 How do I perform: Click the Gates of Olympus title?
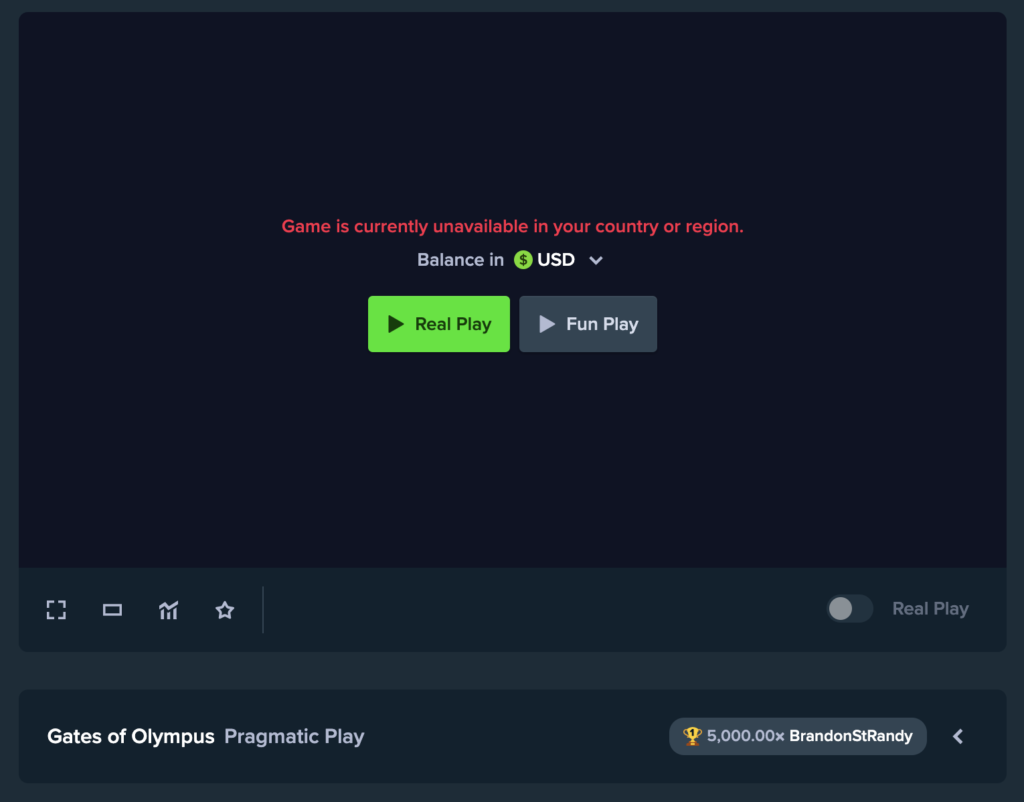click(x=131, y=737)
